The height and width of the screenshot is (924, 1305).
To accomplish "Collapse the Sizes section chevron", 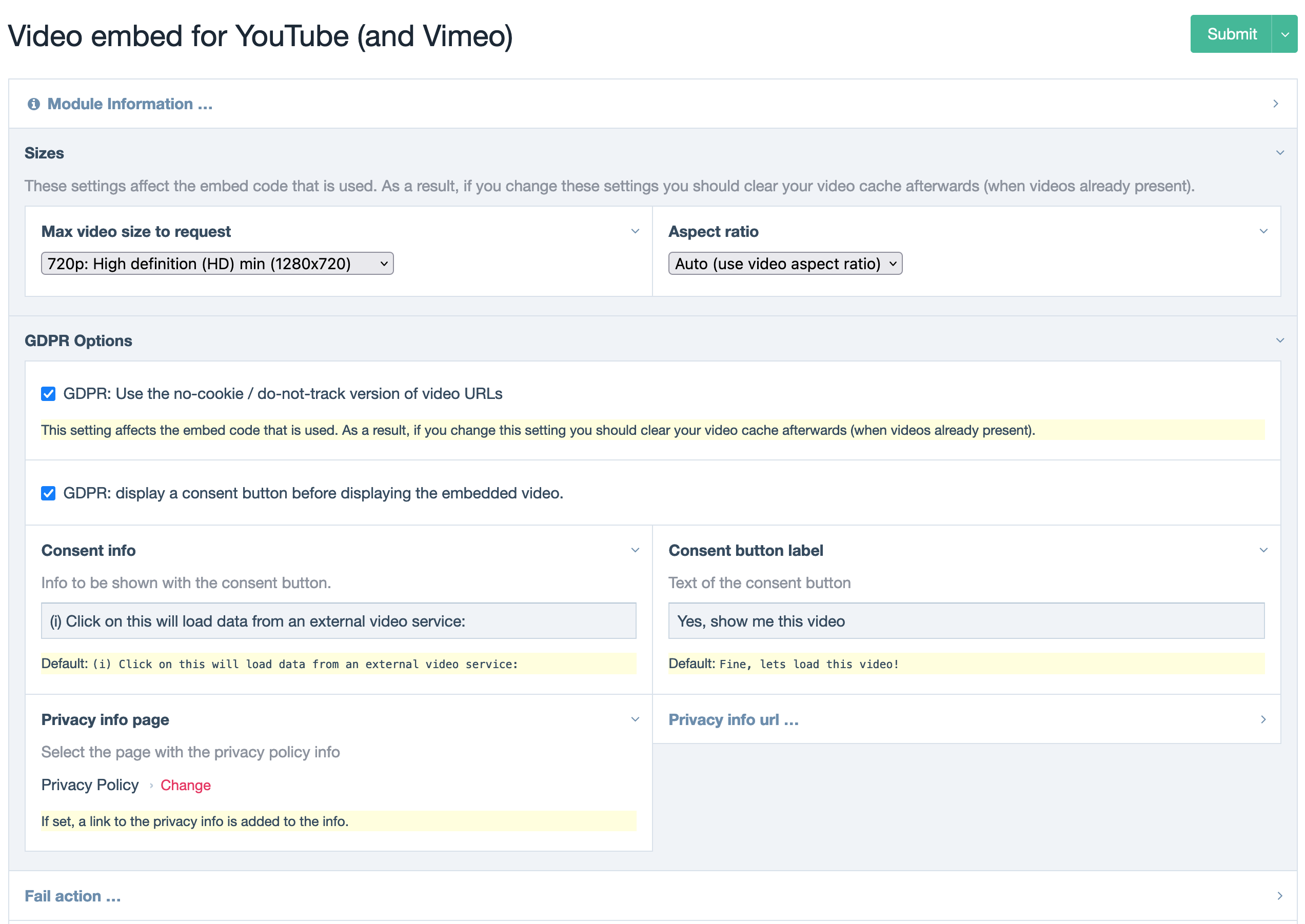I will [x=1279, y=153].
